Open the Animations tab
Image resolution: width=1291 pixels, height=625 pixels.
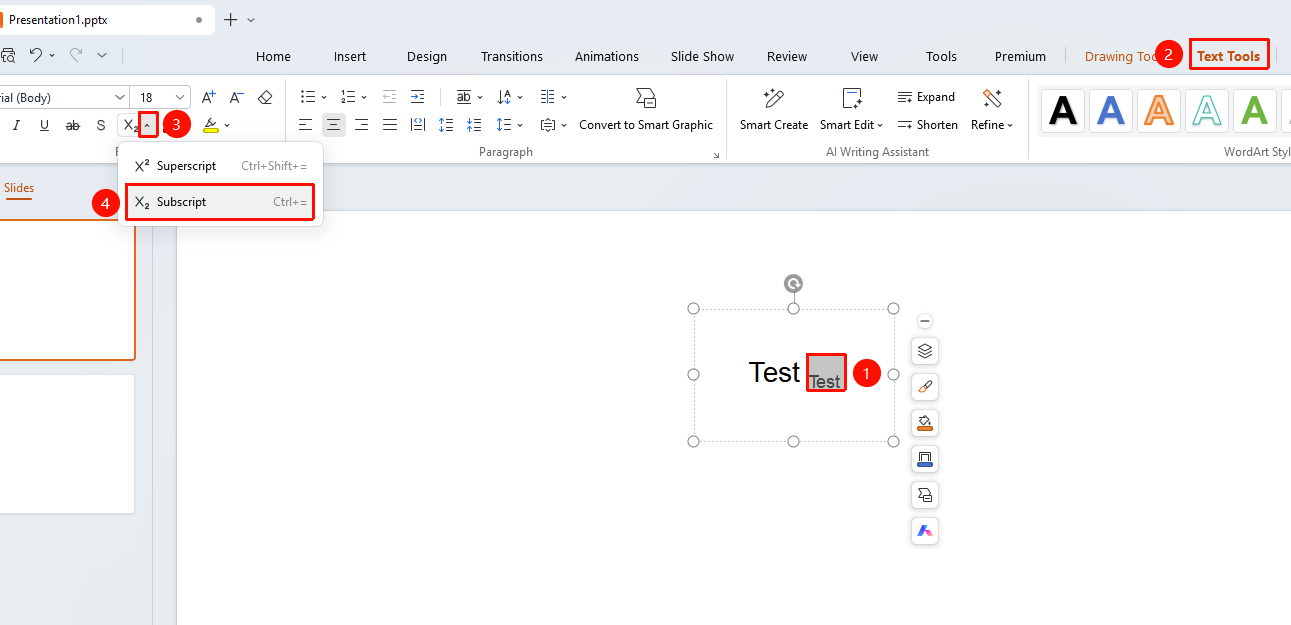tap(607, 56)
